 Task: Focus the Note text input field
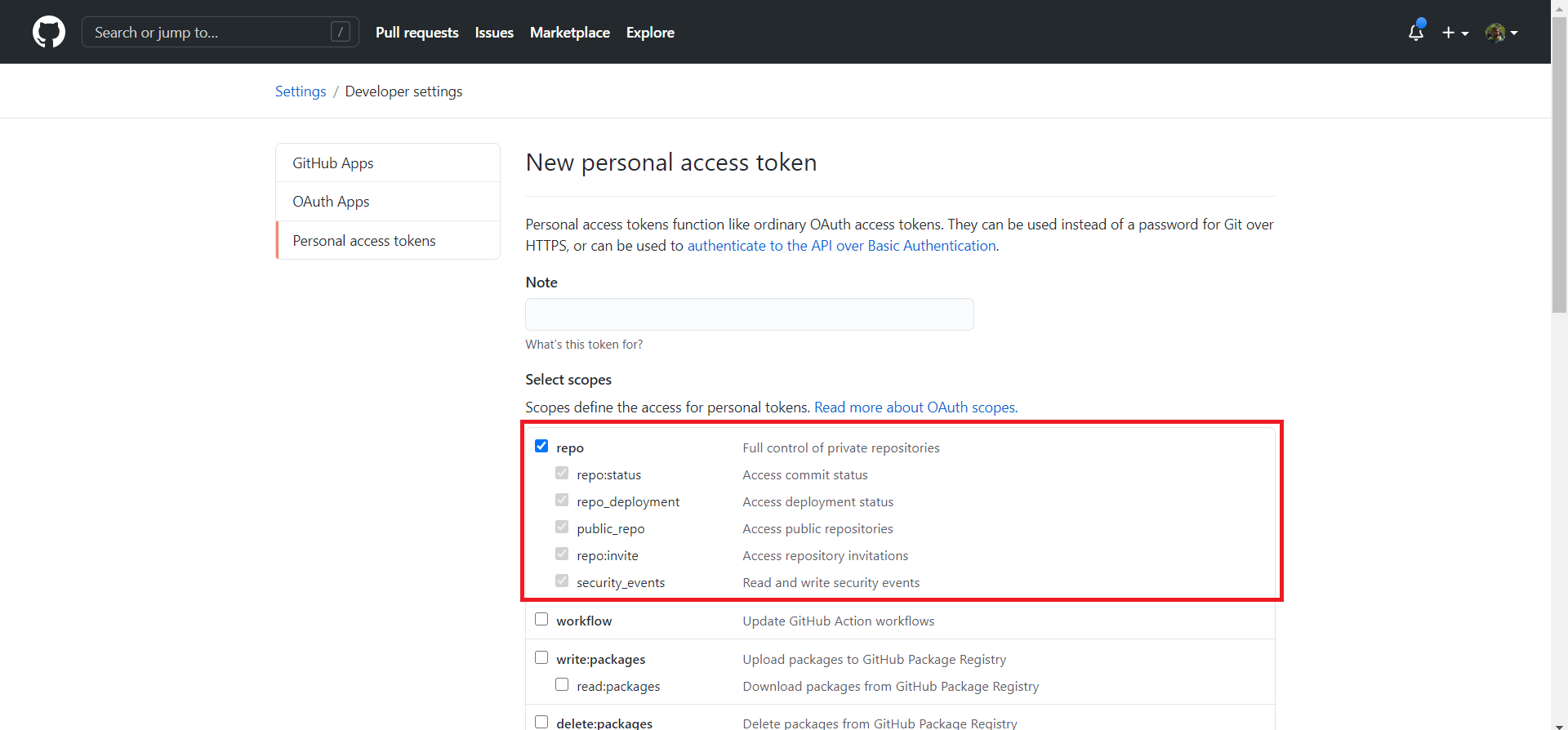pyautogui.click(x=749, y=314)
